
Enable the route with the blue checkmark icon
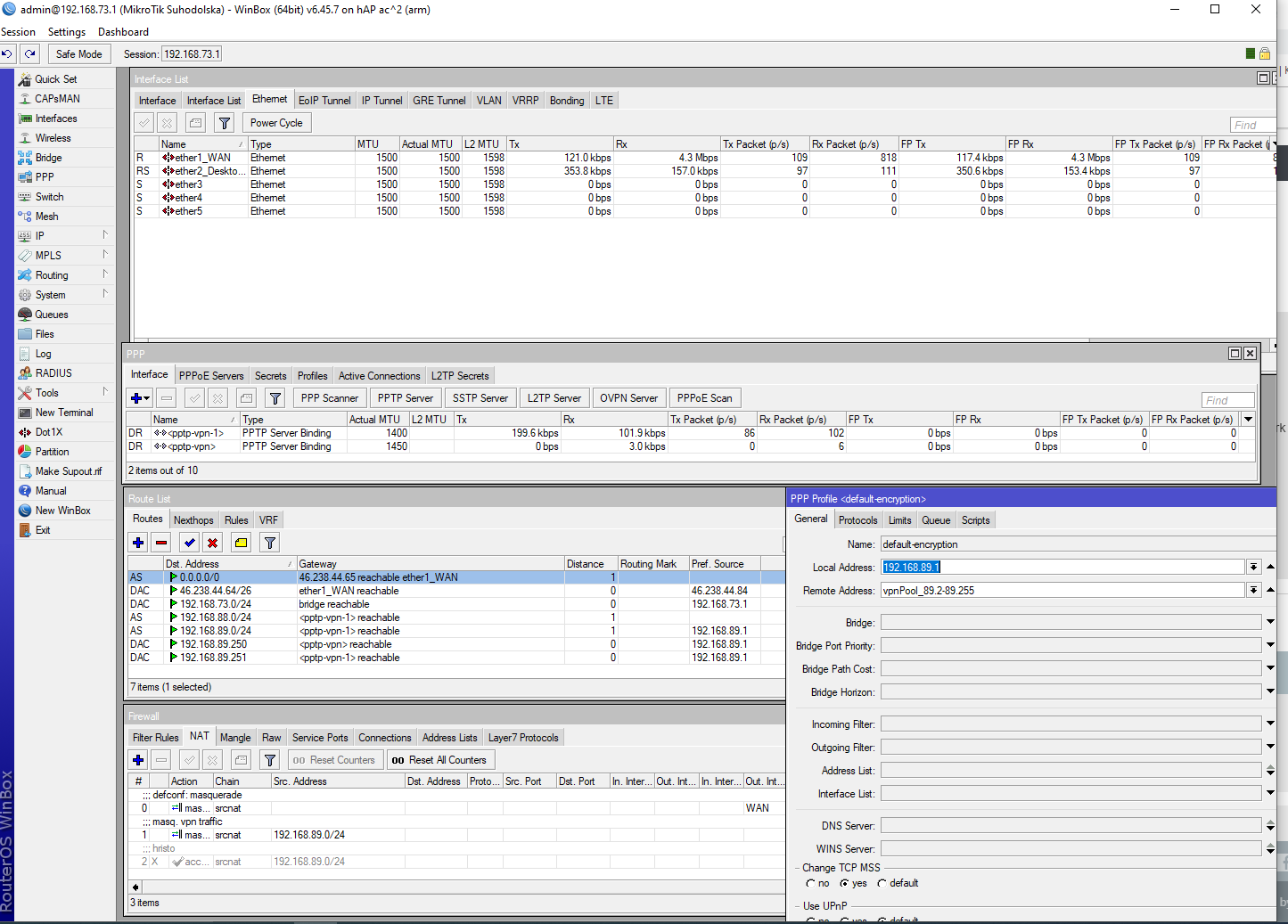pyautogui.click(x=189, y=543)
